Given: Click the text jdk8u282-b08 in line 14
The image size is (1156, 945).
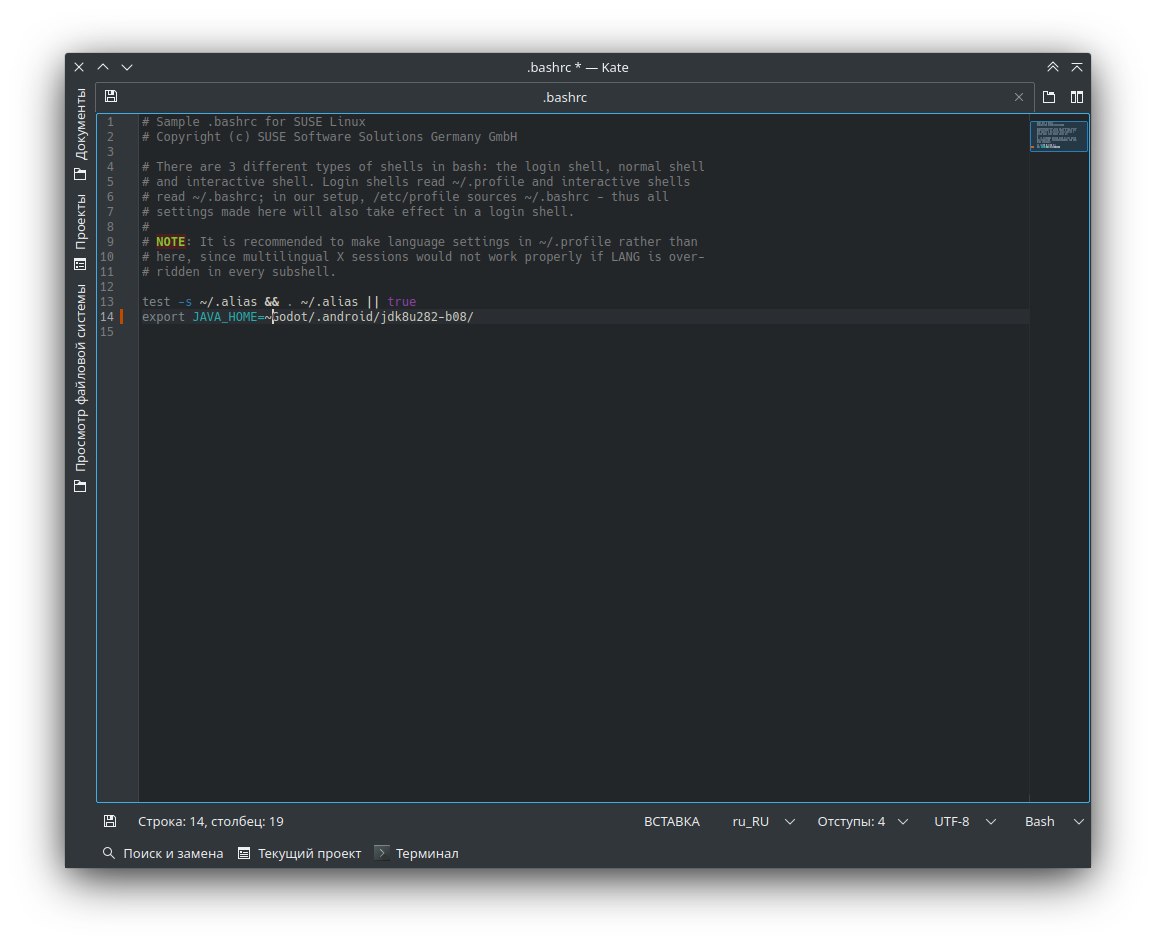Looking at the screenshot, I should tap(424, 317).
